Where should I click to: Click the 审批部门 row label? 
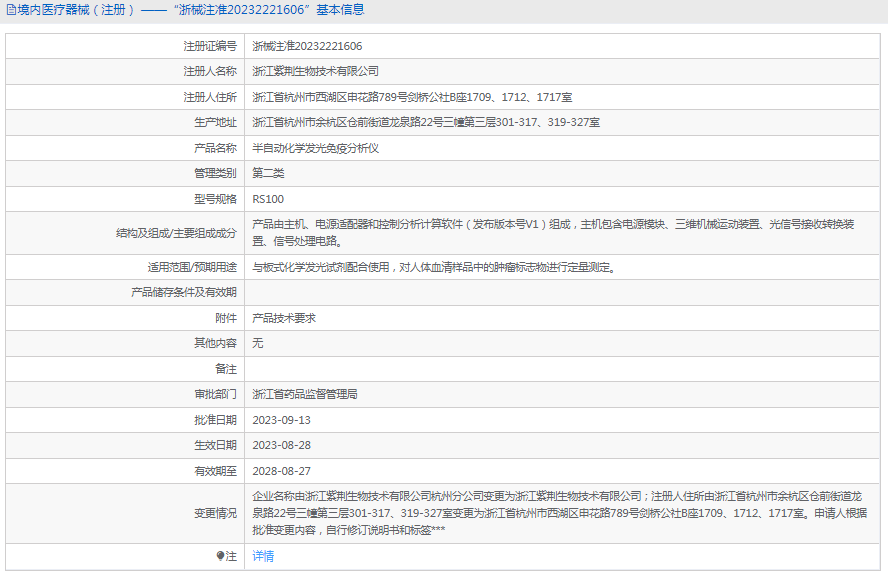click(215, 394)
